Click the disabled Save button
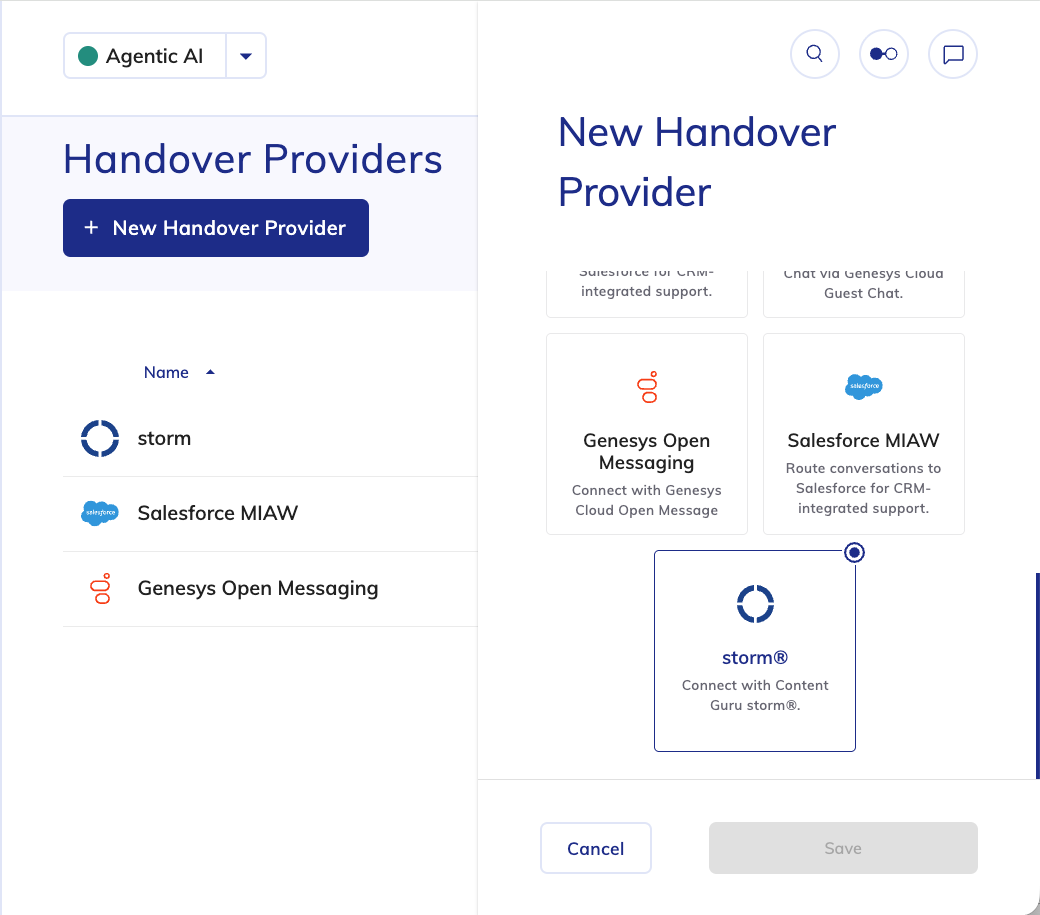 [843, 848]
